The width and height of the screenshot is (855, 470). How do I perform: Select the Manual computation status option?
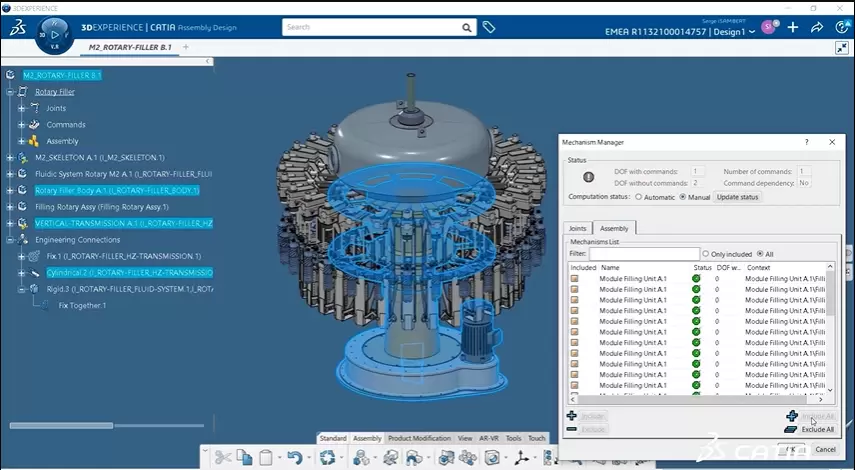click(x=683, y=197)
